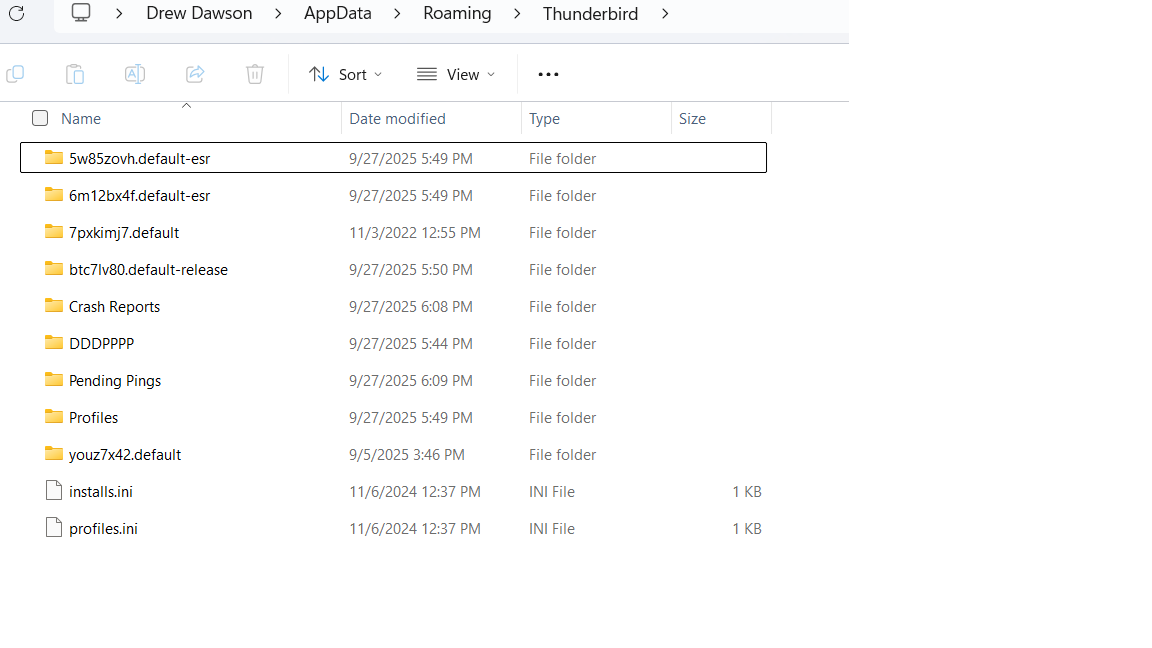
Task: Select the profiles.ini file
Action: [x=393, y=528]
